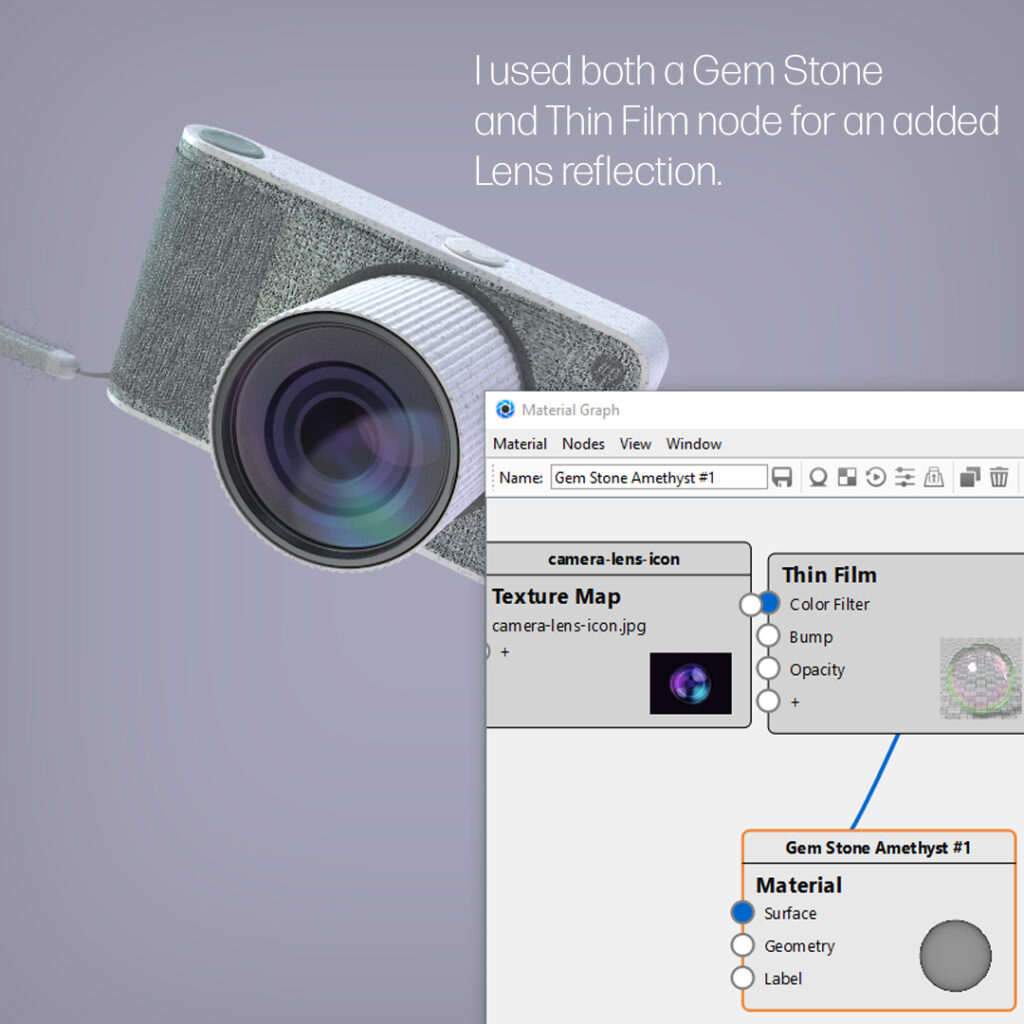The image size is (1024, 1024).
Task: Open the Material menu
Action: coord(520,444)
